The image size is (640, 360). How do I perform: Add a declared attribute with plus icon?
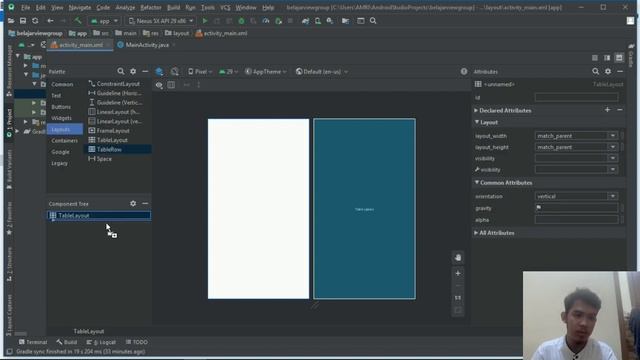pyautogui.click(x=607, y=110)
